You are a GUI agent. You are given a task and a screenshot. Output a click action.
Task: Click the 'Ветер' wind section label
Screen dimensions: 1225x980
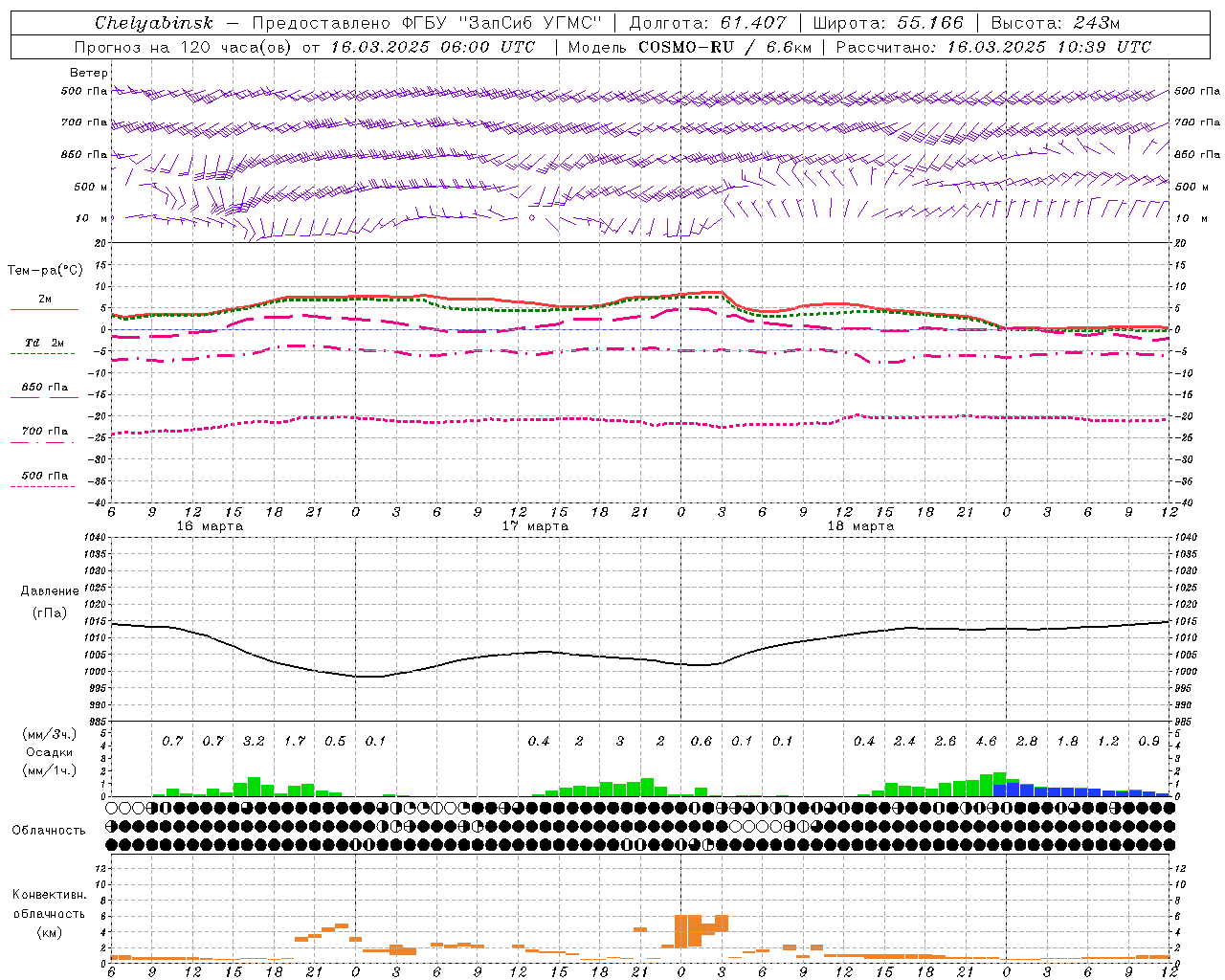click(88, 73)
